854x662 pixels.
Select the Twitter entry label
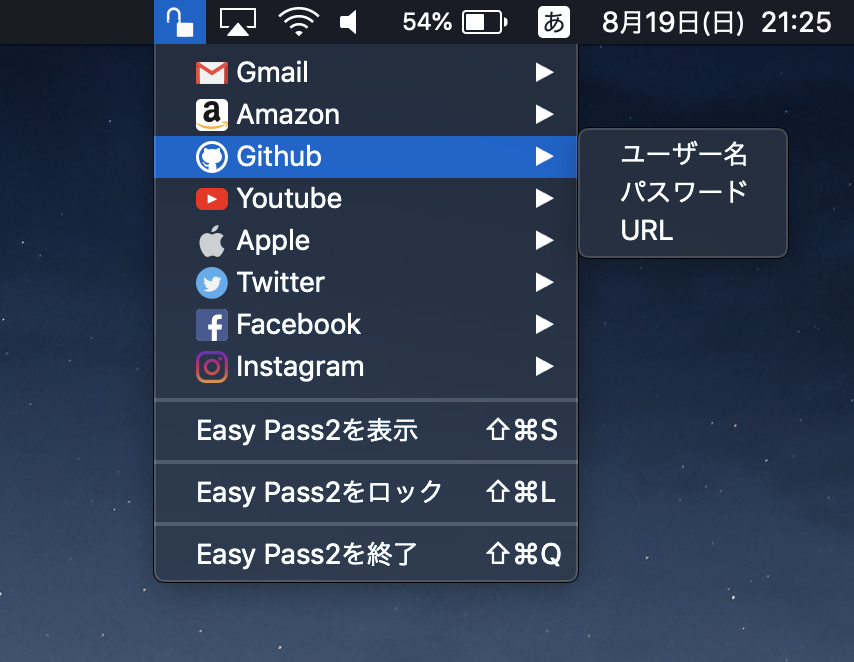[x=281, y=282]
